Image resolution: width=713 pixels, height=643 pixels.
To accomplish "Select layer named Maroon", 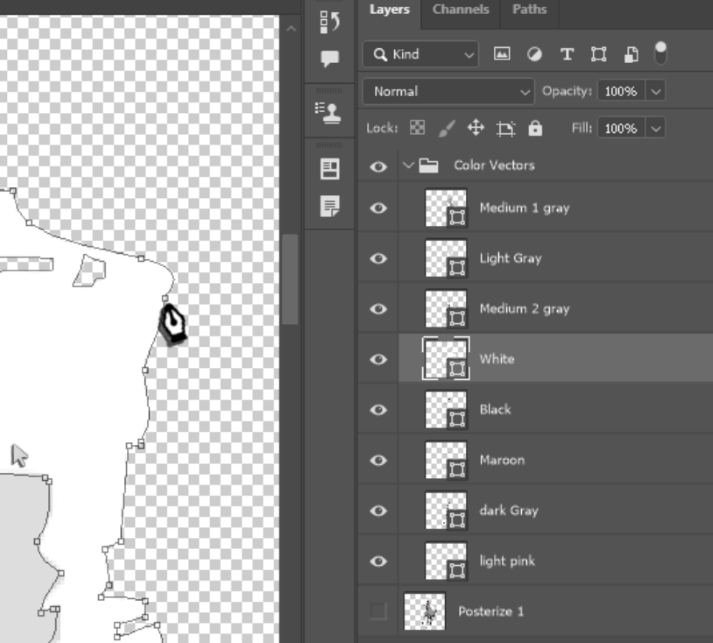I will pyautogui.click(x=502, y=460).
